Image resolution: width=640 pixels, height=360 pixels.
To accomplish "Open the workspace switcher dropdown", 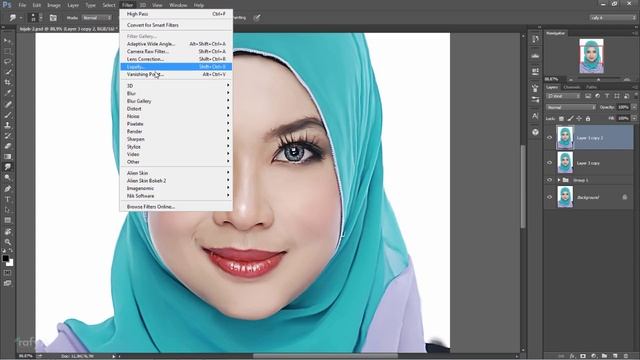I will [x=613, y=18].
